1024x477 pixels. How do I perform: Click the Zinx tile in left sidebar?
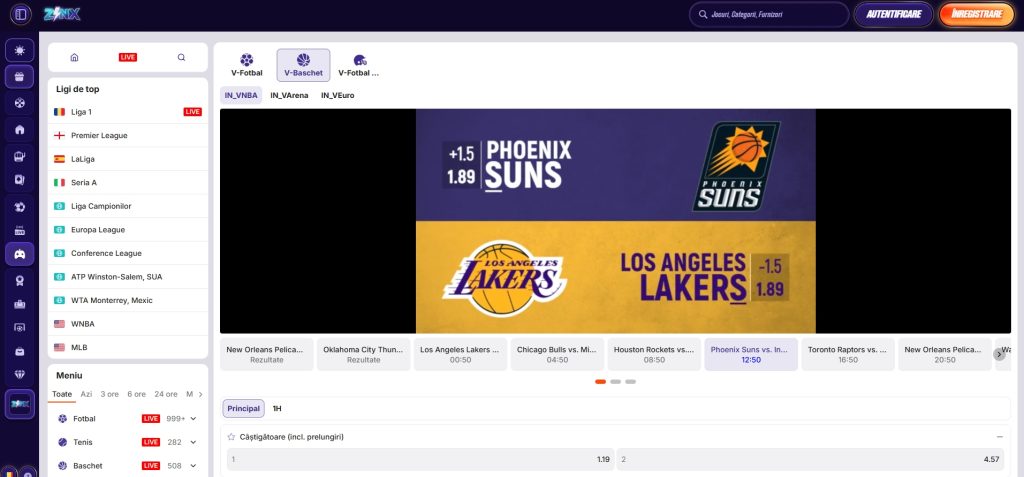coord(20,404)
